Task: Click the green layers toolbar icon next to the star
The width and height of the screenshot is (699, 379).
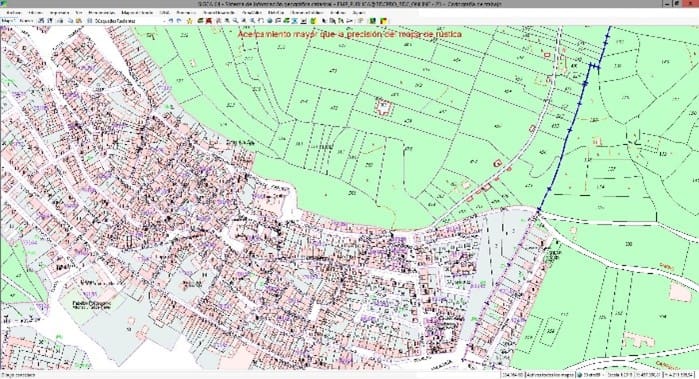Action: click(x=200, y=21)
